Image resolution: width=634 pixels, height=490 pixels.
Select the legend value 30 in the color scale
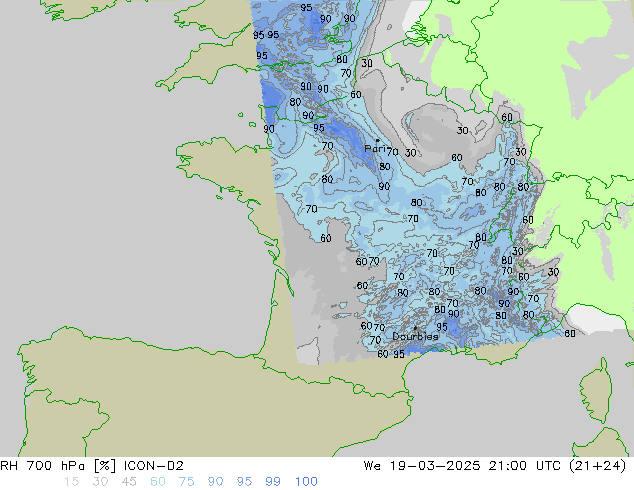100,482
